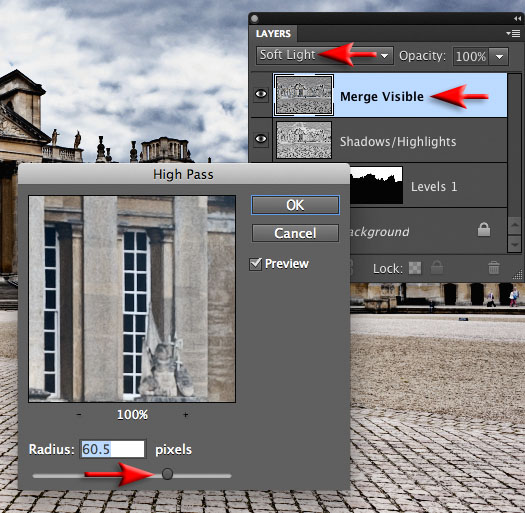Select the Background layer name
525x513 pixels.
[x=380, y=232]
